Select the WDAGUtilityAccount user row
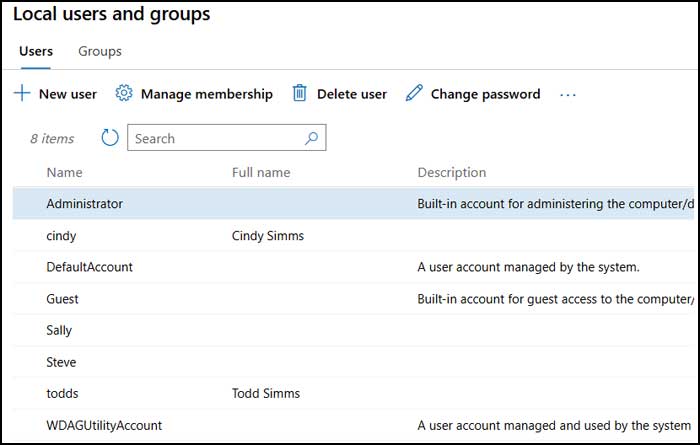Viewport: 700px width, 445px height. tap(354, 425)
